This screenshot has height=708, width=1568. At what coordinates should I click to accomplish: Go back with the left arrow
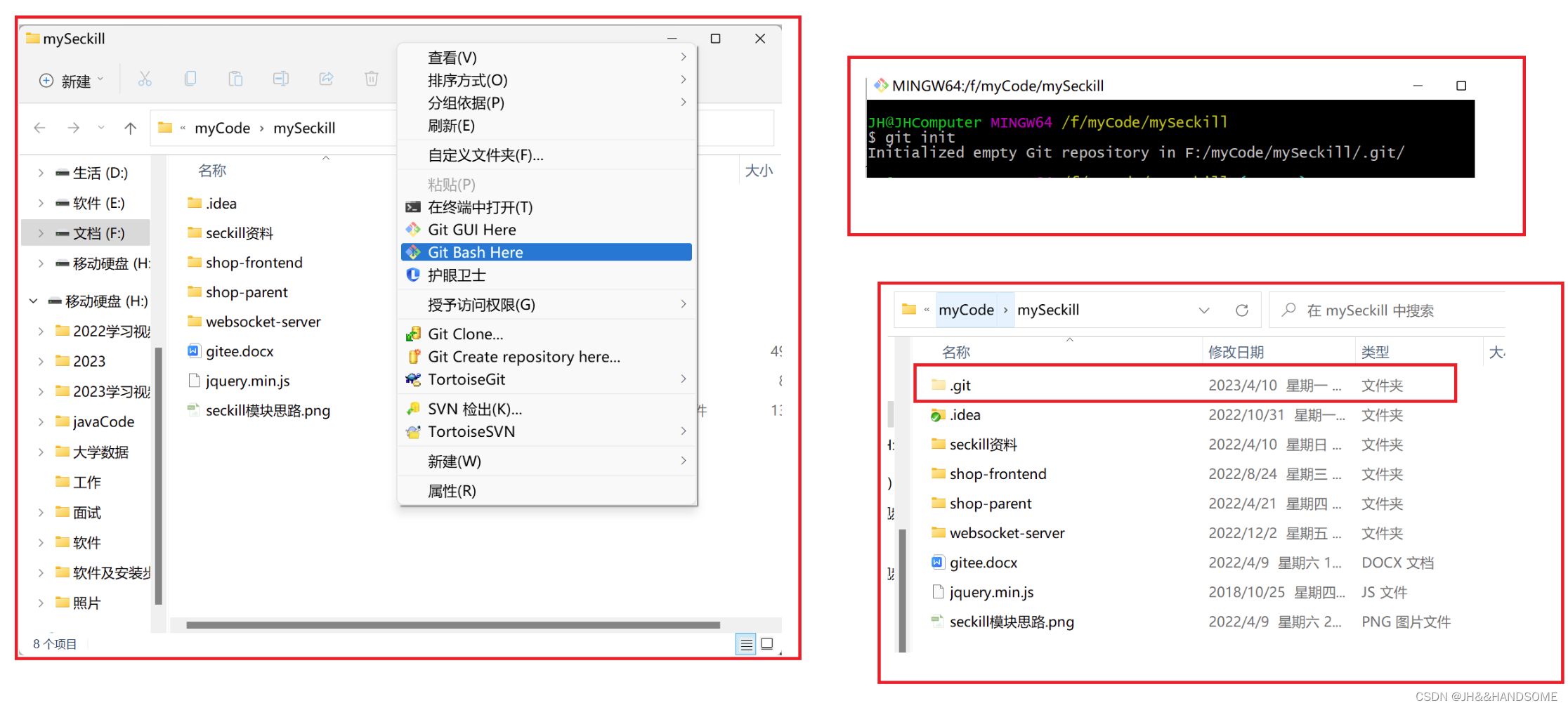[40, 128]
